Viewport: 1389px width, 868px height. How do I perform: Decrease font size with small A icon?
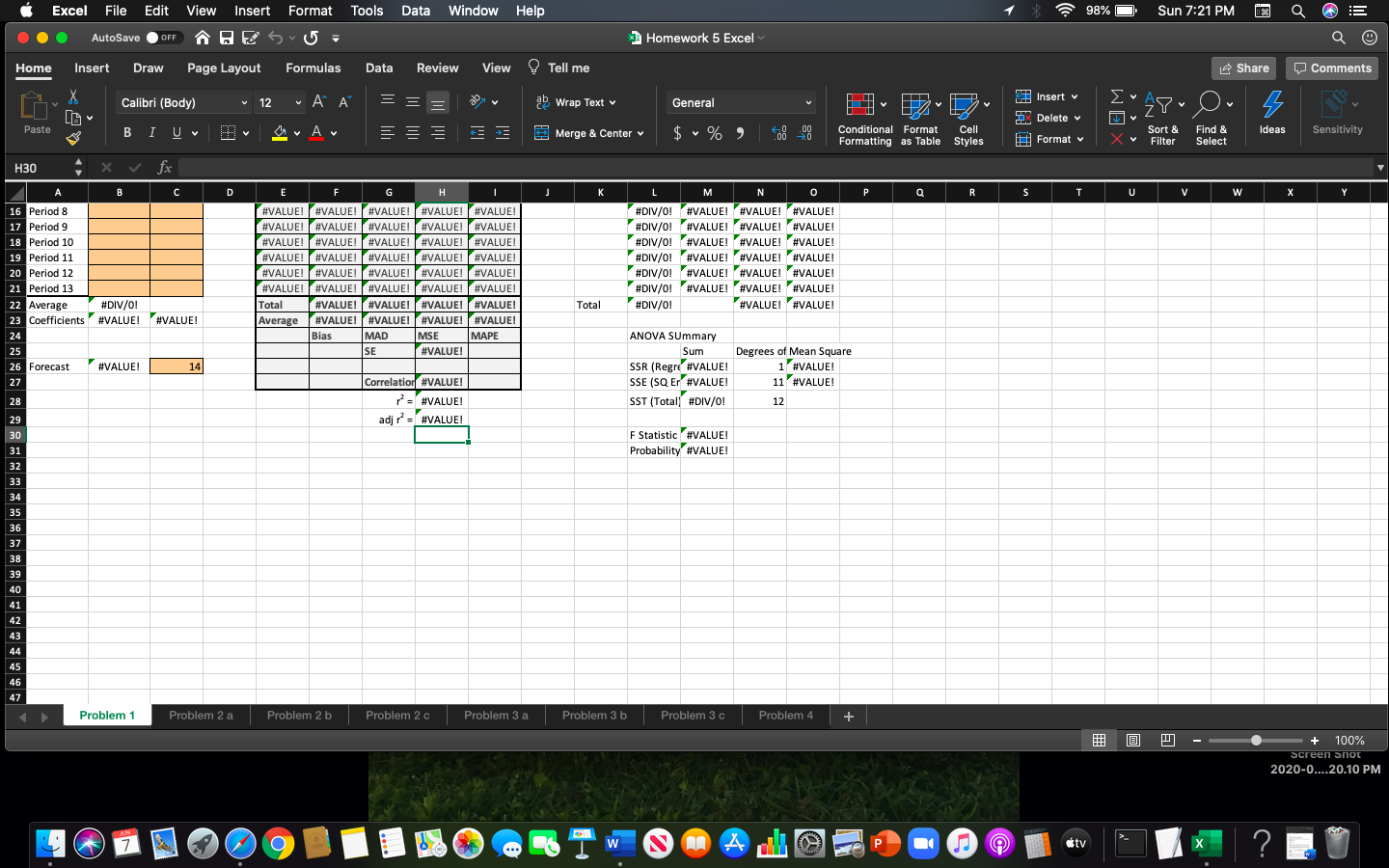click(344, 101)
